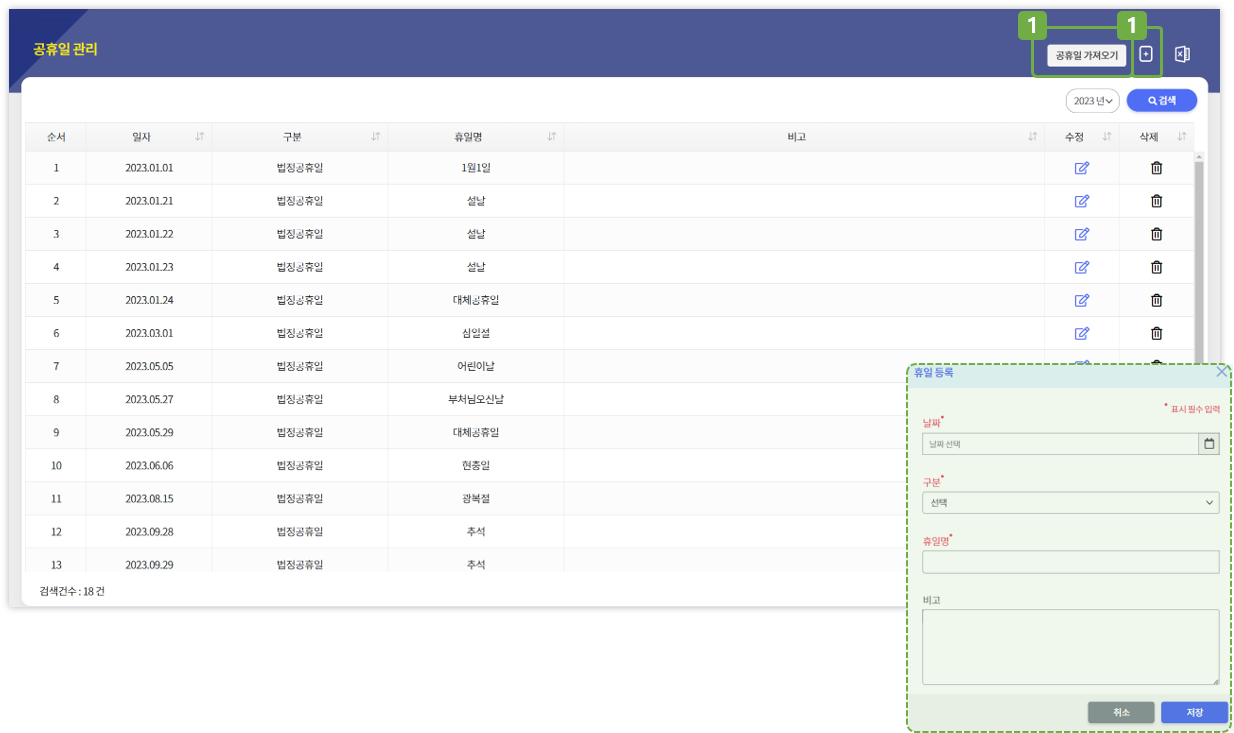Expand the 구분 선택 dropdown
The width and height of the screenshot is (1234, 733).
1070,503
